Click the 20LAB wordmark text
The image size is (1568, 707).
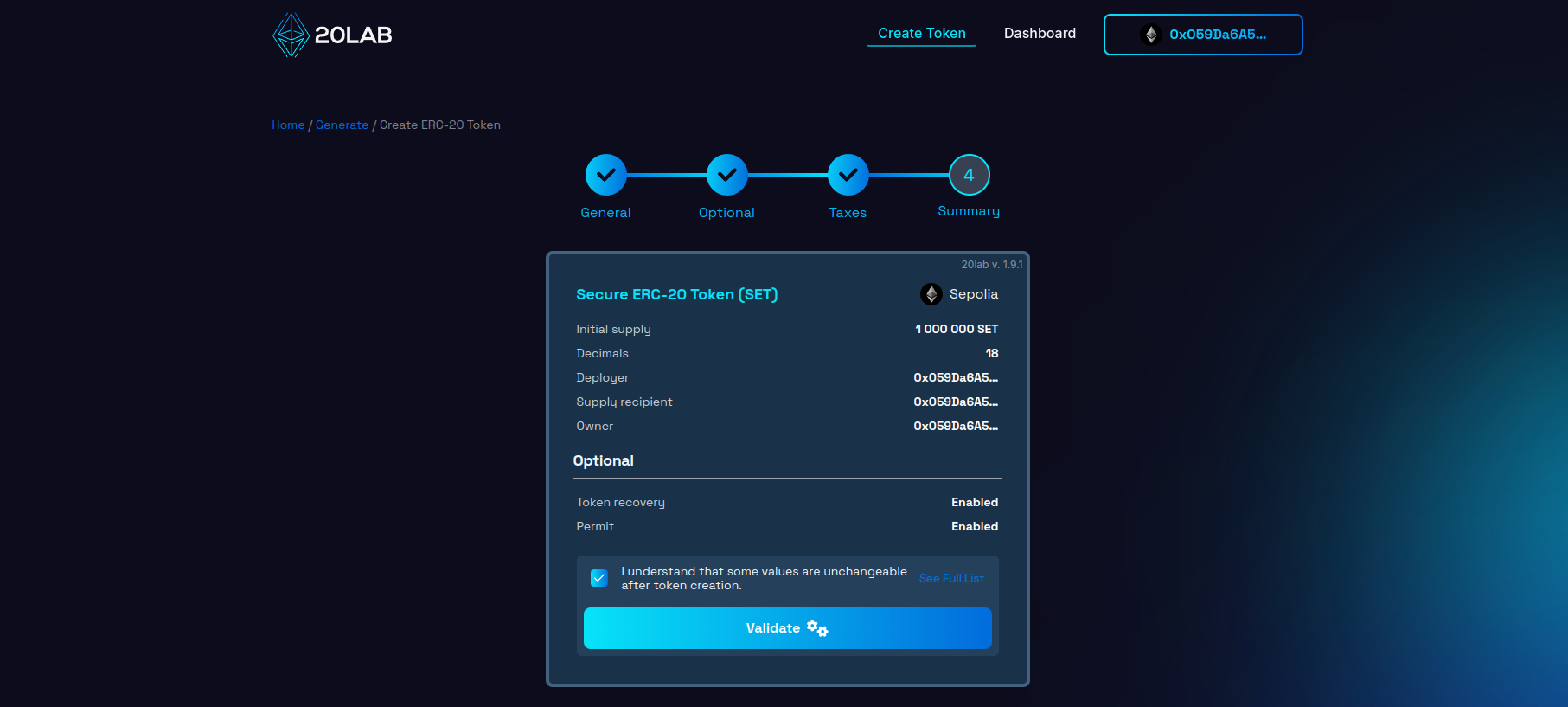point(353,35)
